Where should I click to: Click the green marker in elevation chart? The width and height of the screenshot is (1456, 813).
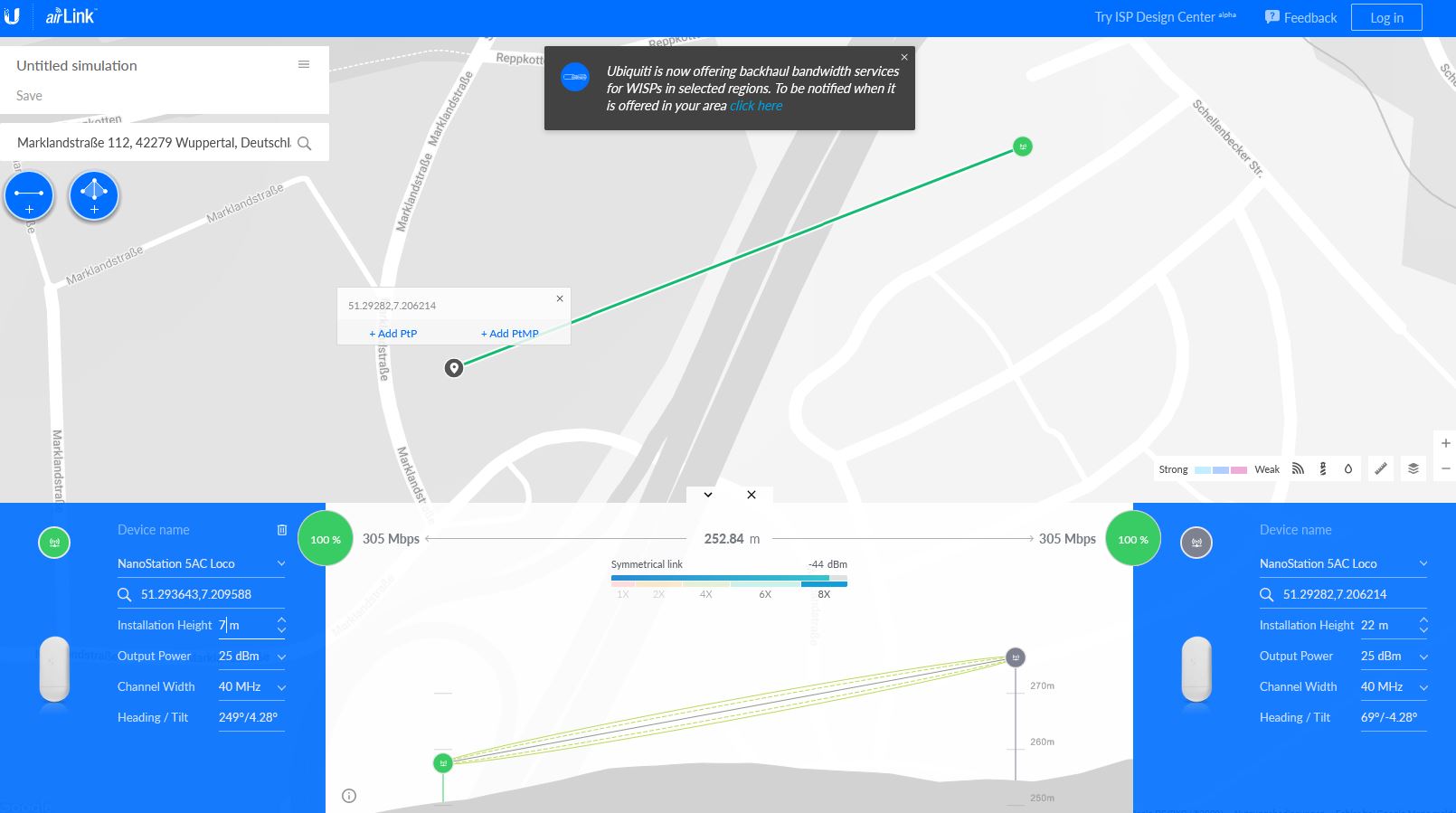[443, 763]
